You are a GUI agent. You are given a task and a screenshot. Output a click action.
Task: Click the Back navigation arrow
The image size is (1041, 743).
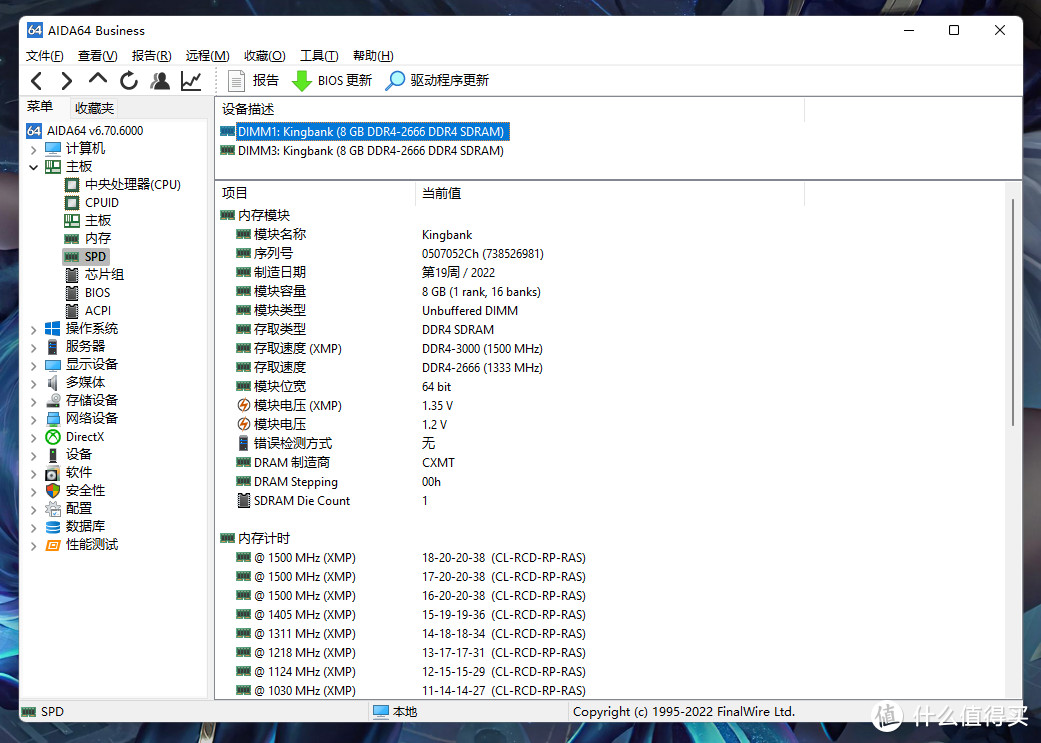click(x=36, y=81)
